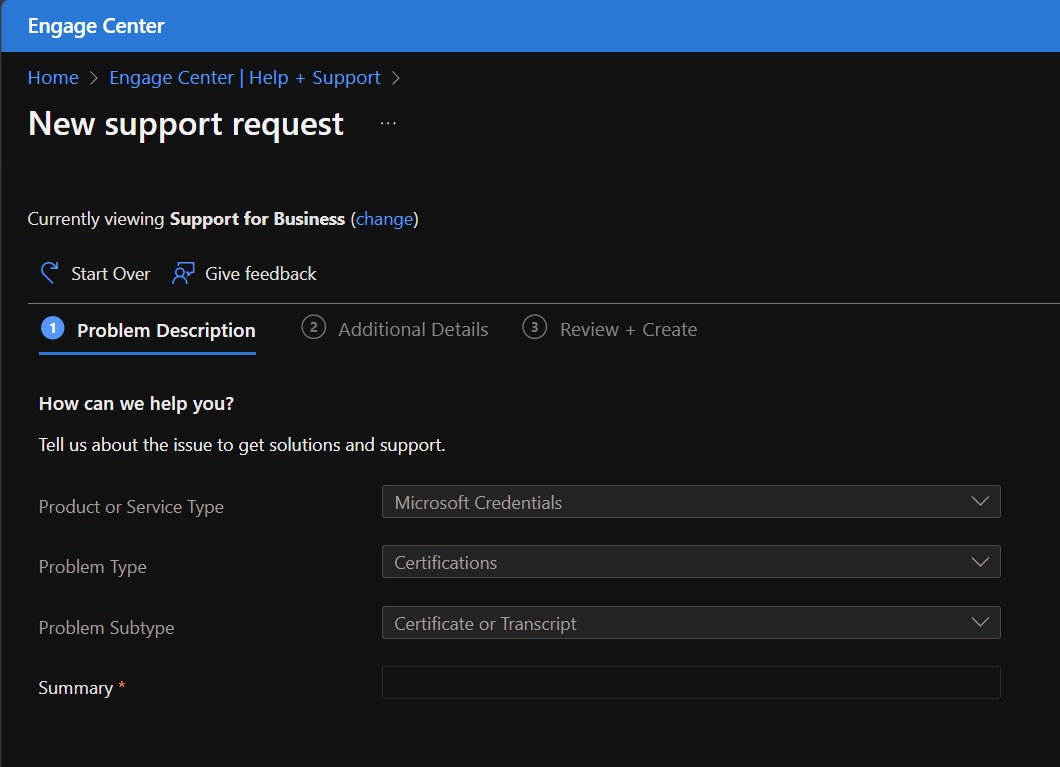Screen dimensions: 1060x767
Task: Click the Engage Center header title
Action: 96,26
